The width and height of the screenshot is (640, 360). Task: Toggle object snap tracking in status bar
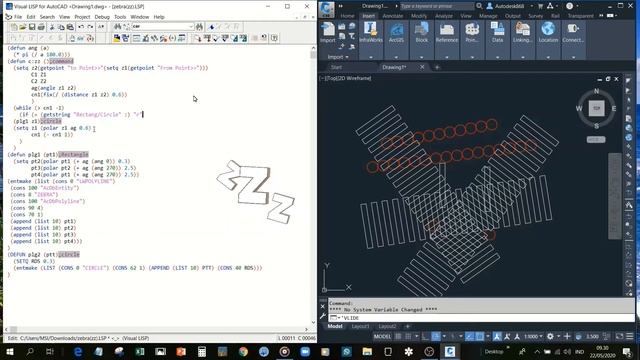[x=470, y=336]
